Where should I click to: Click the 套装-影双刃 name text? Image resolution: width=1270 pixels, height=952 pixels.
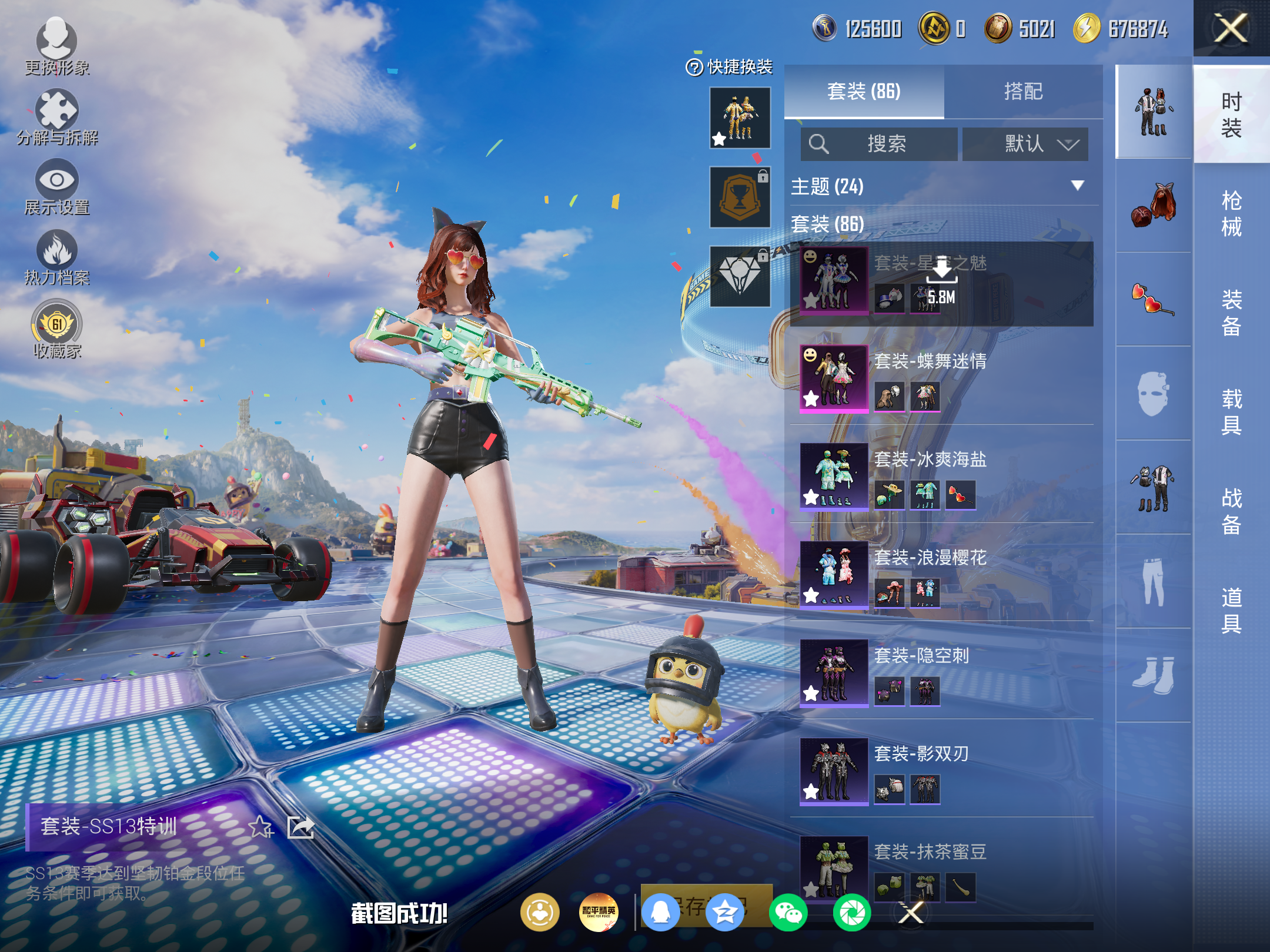coord(921,754)
